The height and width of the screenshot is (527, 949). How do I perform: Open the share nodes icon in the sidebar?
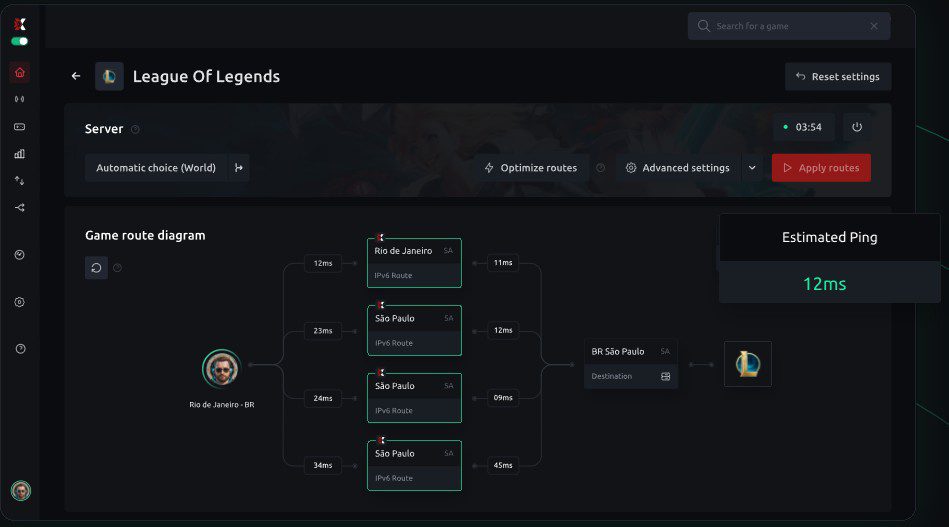[20, 208]
